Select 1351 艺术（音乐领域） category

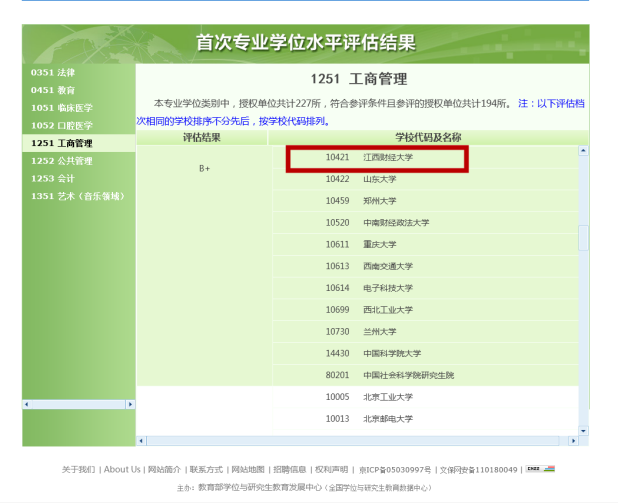click(78, 196)
